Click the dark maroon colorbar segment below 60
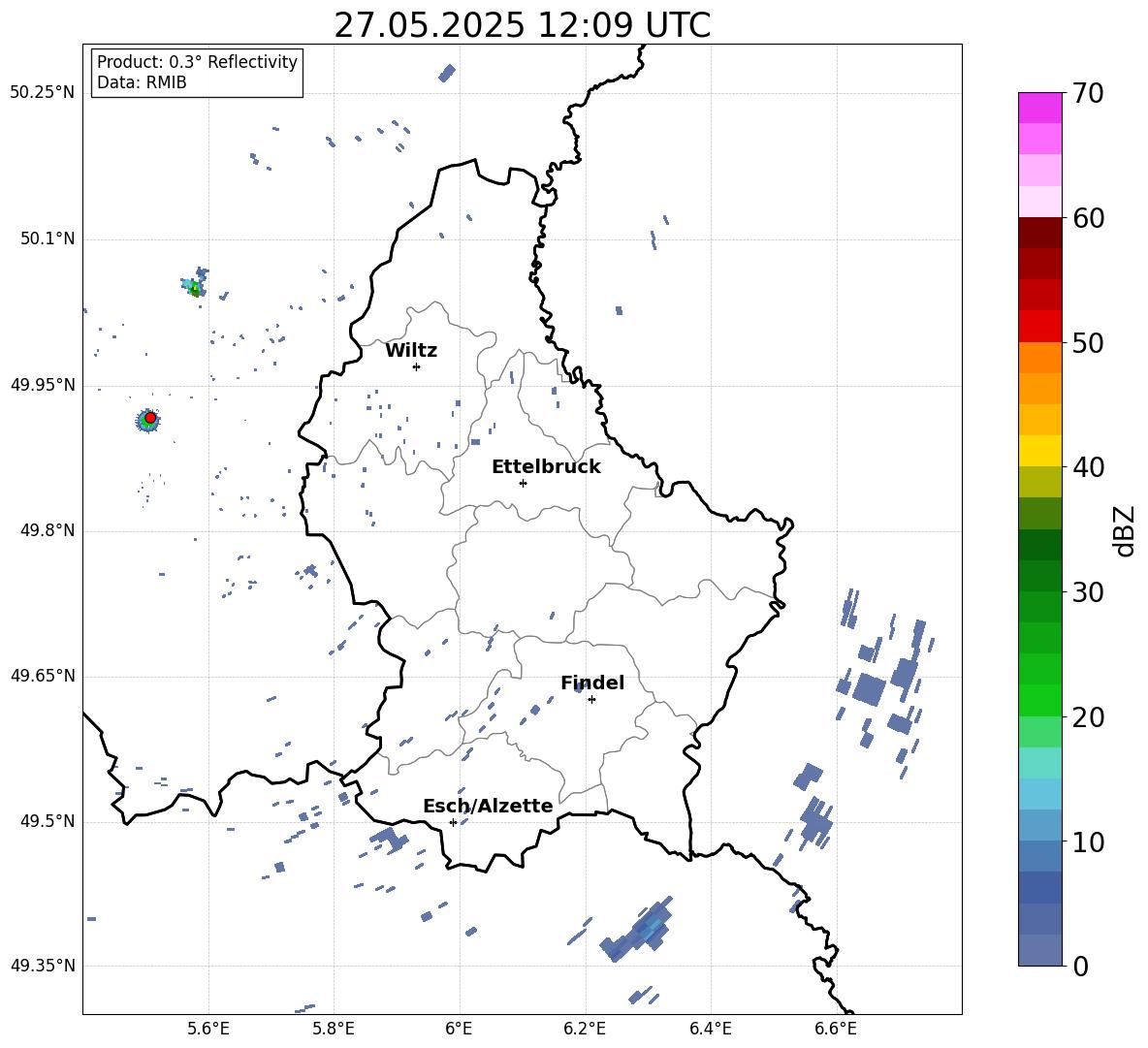Image resolution: width=1148 pixels, height=1048 pixels. pos(1039,234)
